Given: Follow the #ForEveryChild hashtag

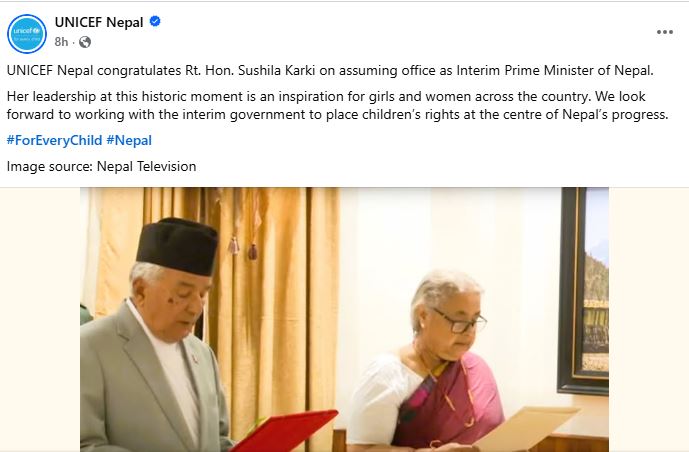Looking at the screenshot, I should [x=54, y=141].
